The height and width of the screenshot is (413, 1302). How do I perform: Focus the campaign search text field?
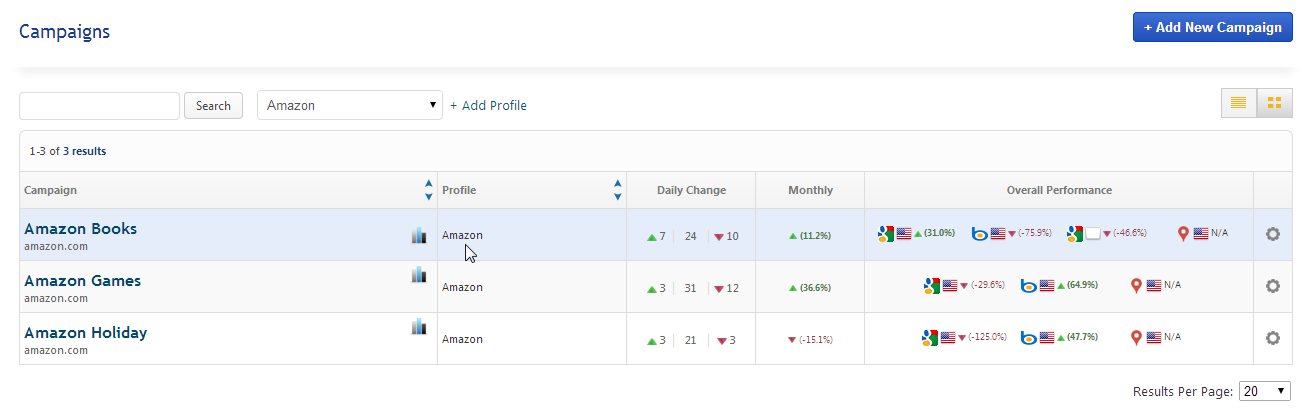click(x=100, y=106)
